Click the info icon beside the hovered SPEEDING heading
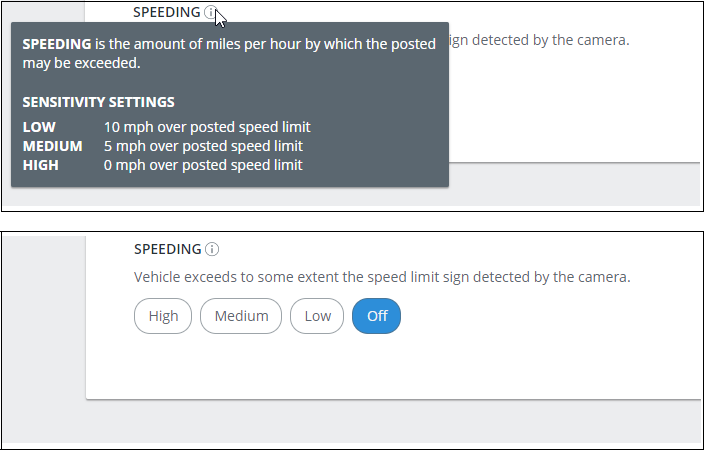 tap(211, 12)
